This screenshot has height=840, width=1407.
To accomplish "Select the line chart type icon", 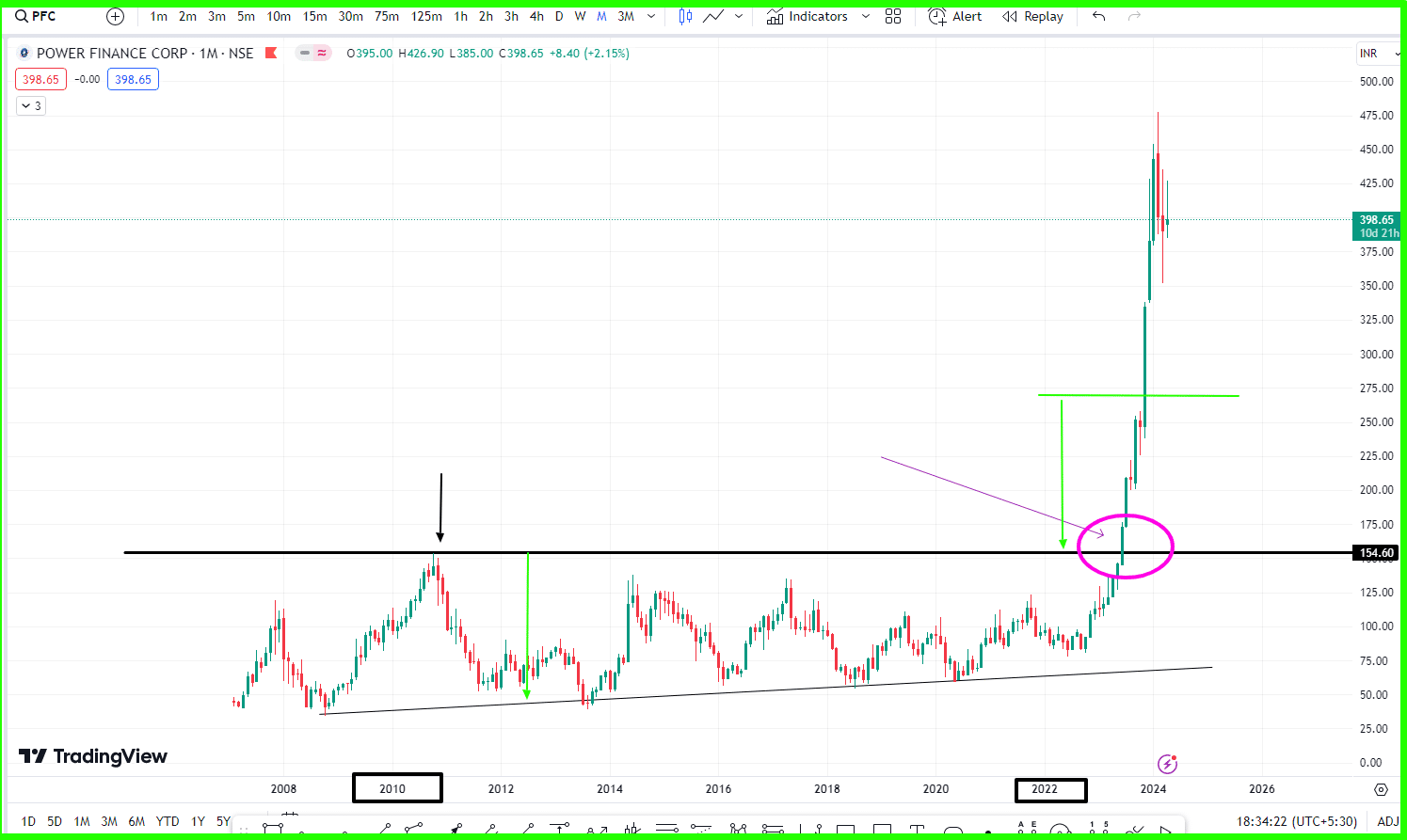I will (713, 16).
